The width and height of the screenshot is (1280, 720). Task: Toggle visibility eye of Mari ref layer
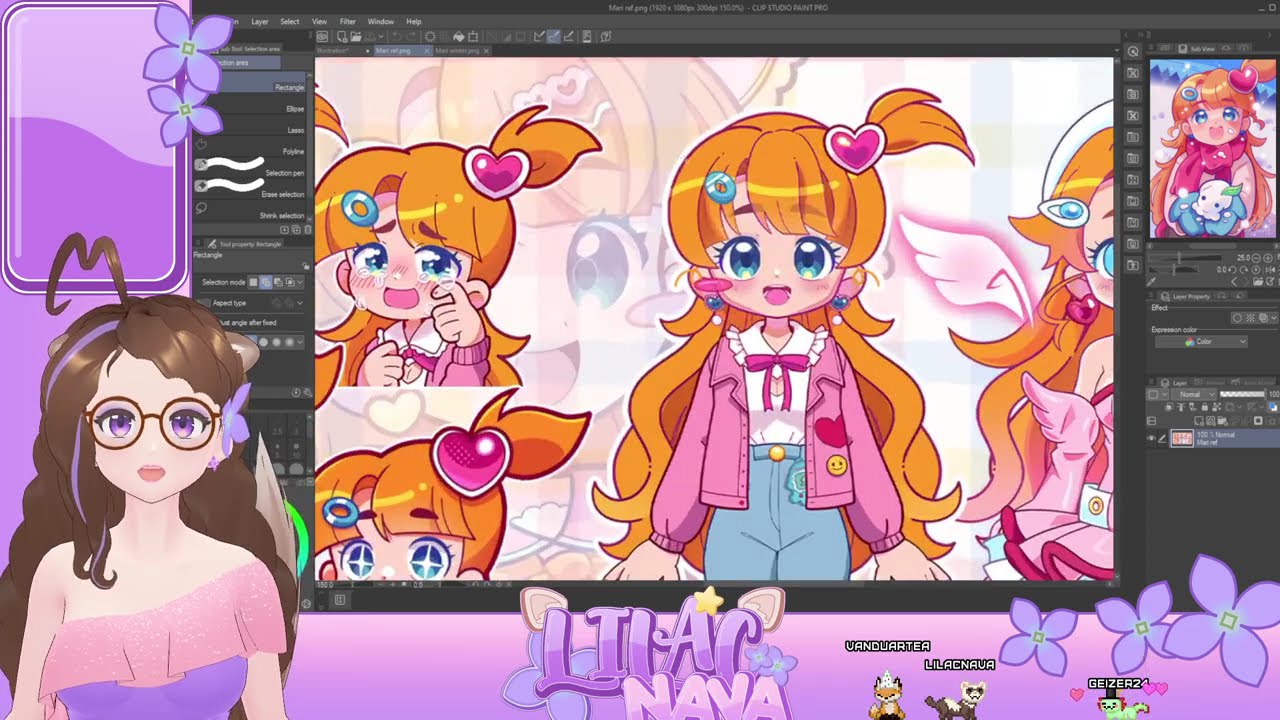pyautogui.click(x=1151, y=438)
